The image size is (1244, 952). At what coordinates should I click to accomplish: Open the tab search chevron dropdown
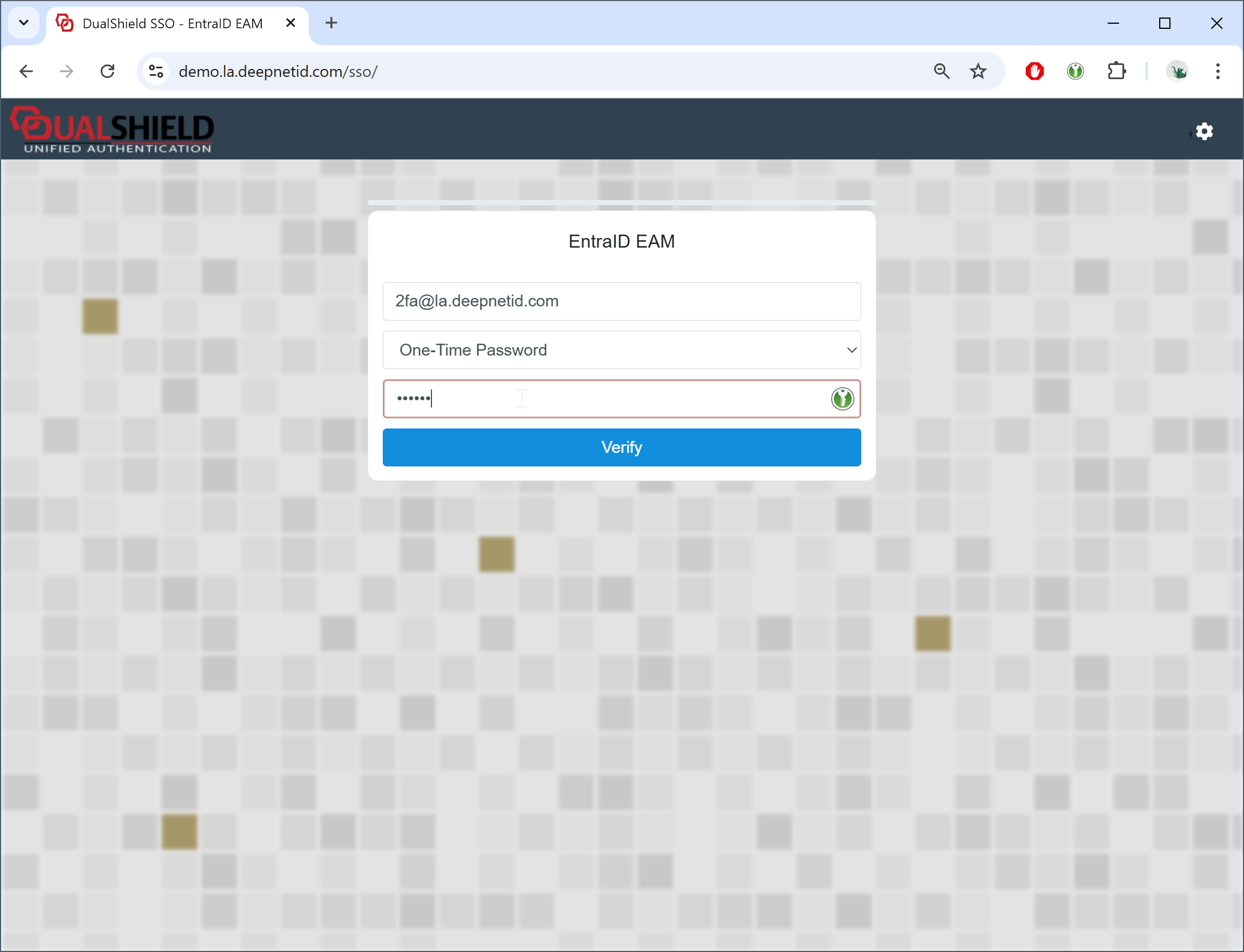(x=24, y=23)
